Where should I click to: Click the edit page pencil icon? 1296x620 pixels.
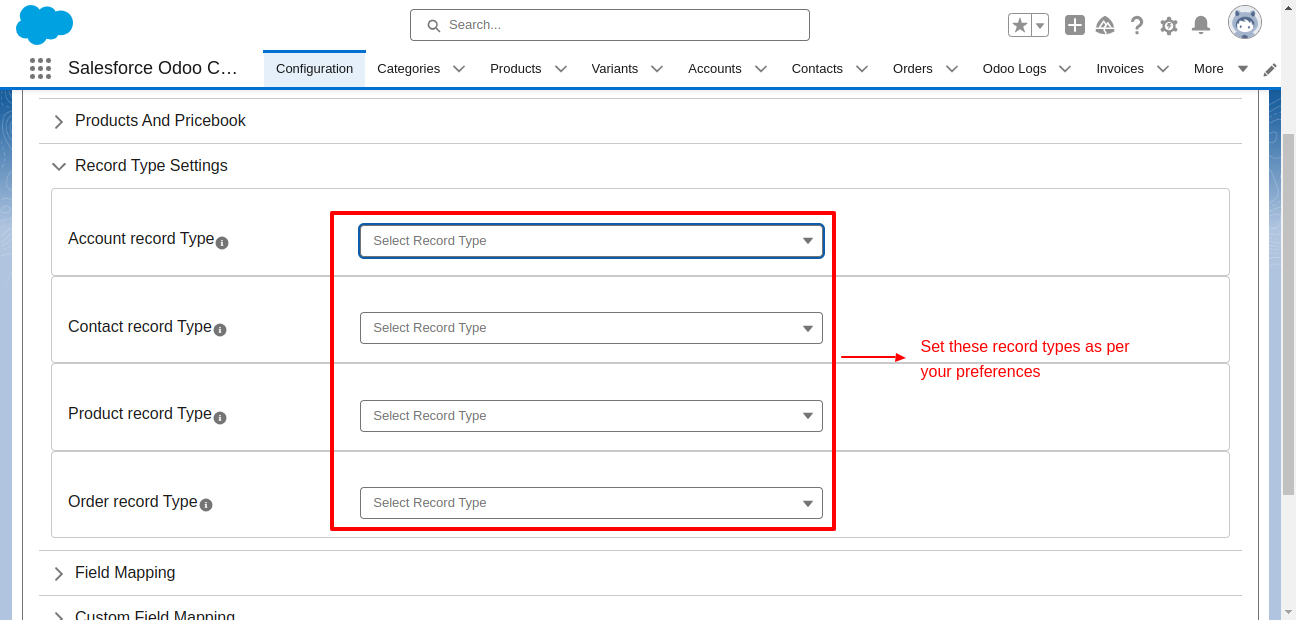[x=1269, y=70]
